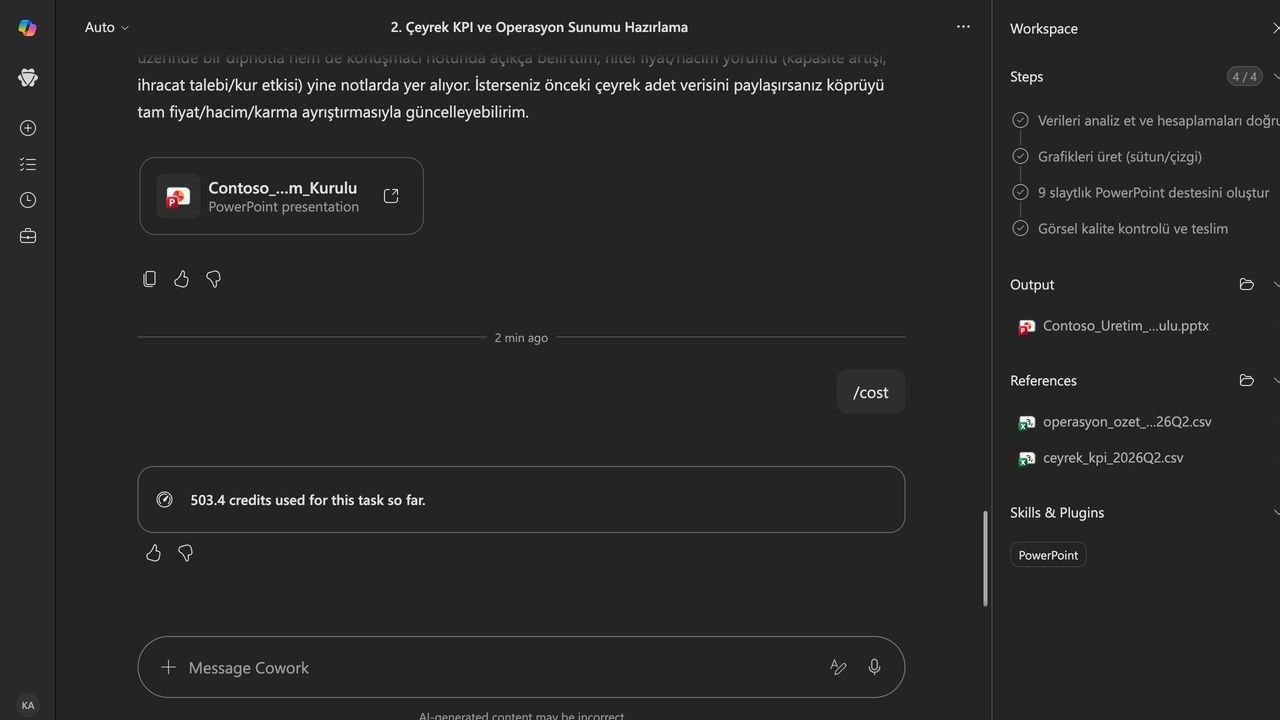Open the Cowork agent icon in sidebar
Viewport: 1280px width, 720px height.
coord(28,78)
